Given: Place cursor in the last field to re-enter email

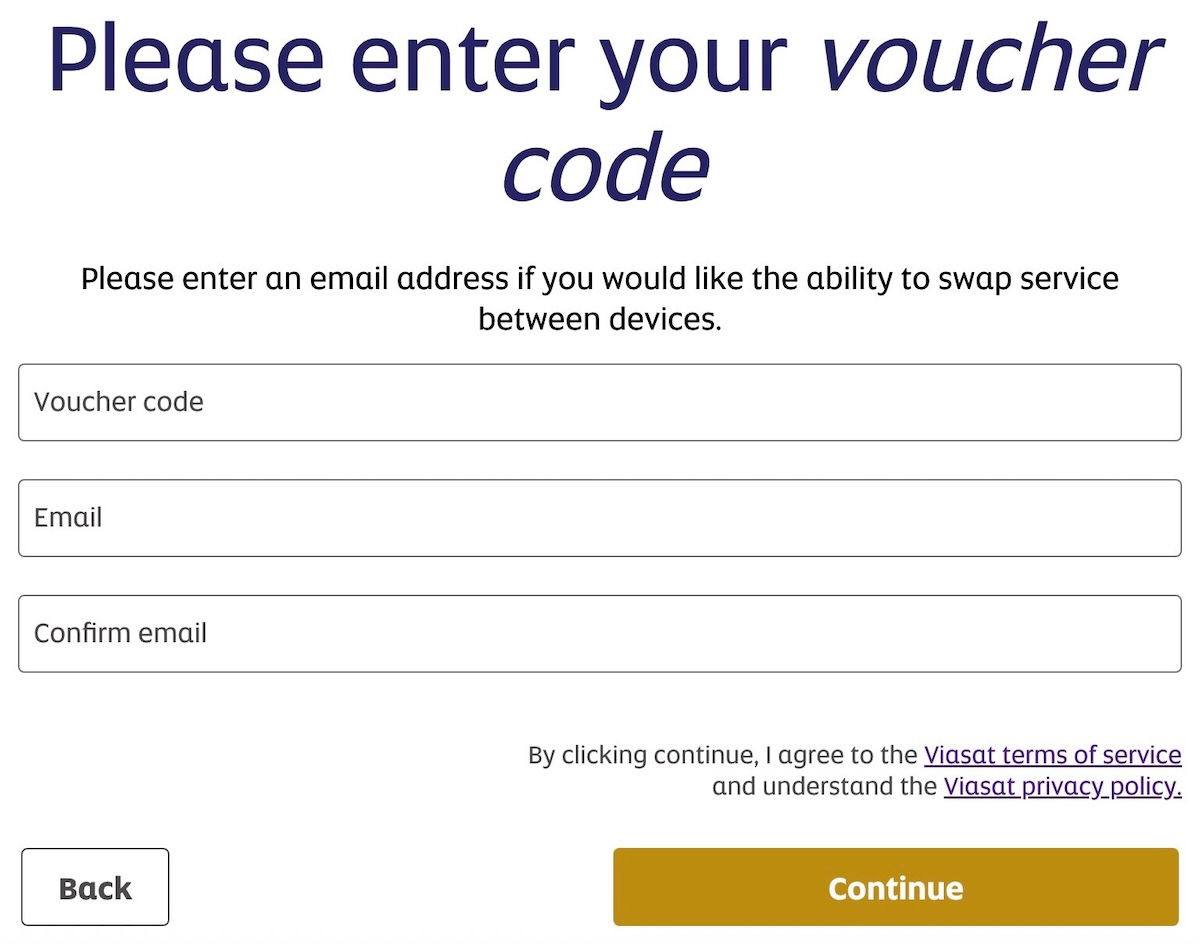Looking at the screenshot, I should pyautogui.click(x=600, y=634).
